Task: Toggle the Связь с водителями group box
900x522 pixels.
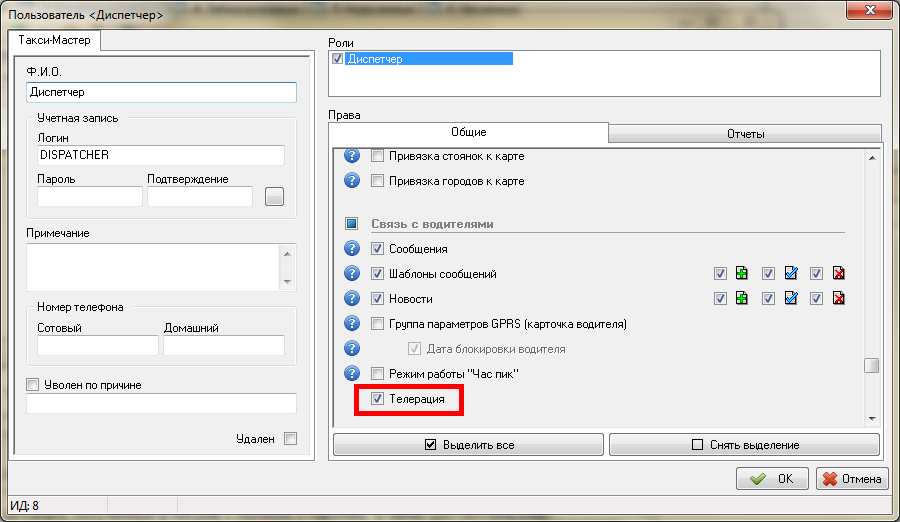Action: coord(352,224)
